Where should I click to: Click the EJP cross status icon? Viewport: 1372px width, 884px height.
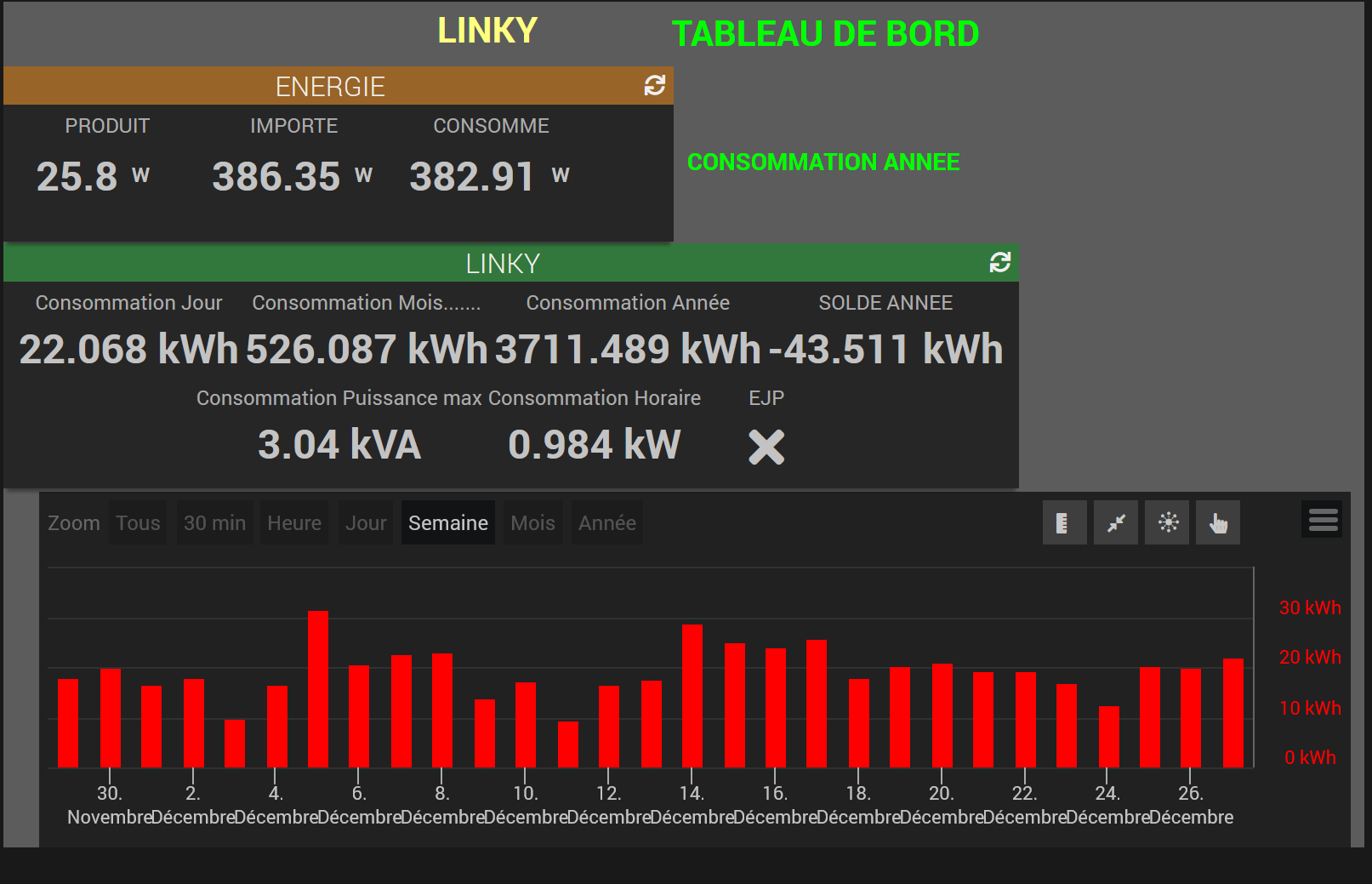(766, 447)
